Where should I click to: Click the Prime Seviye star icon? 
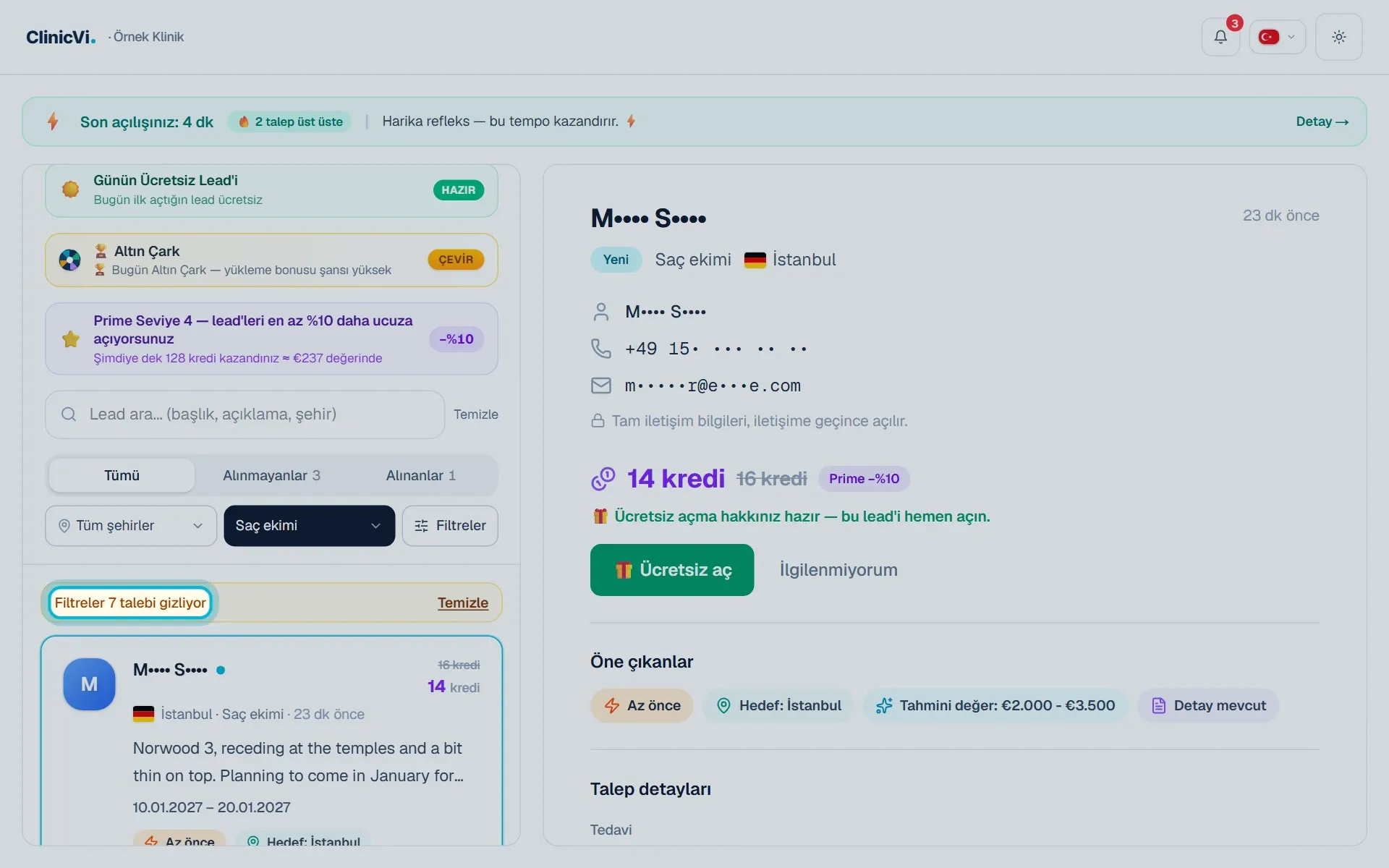pos(71,339)
